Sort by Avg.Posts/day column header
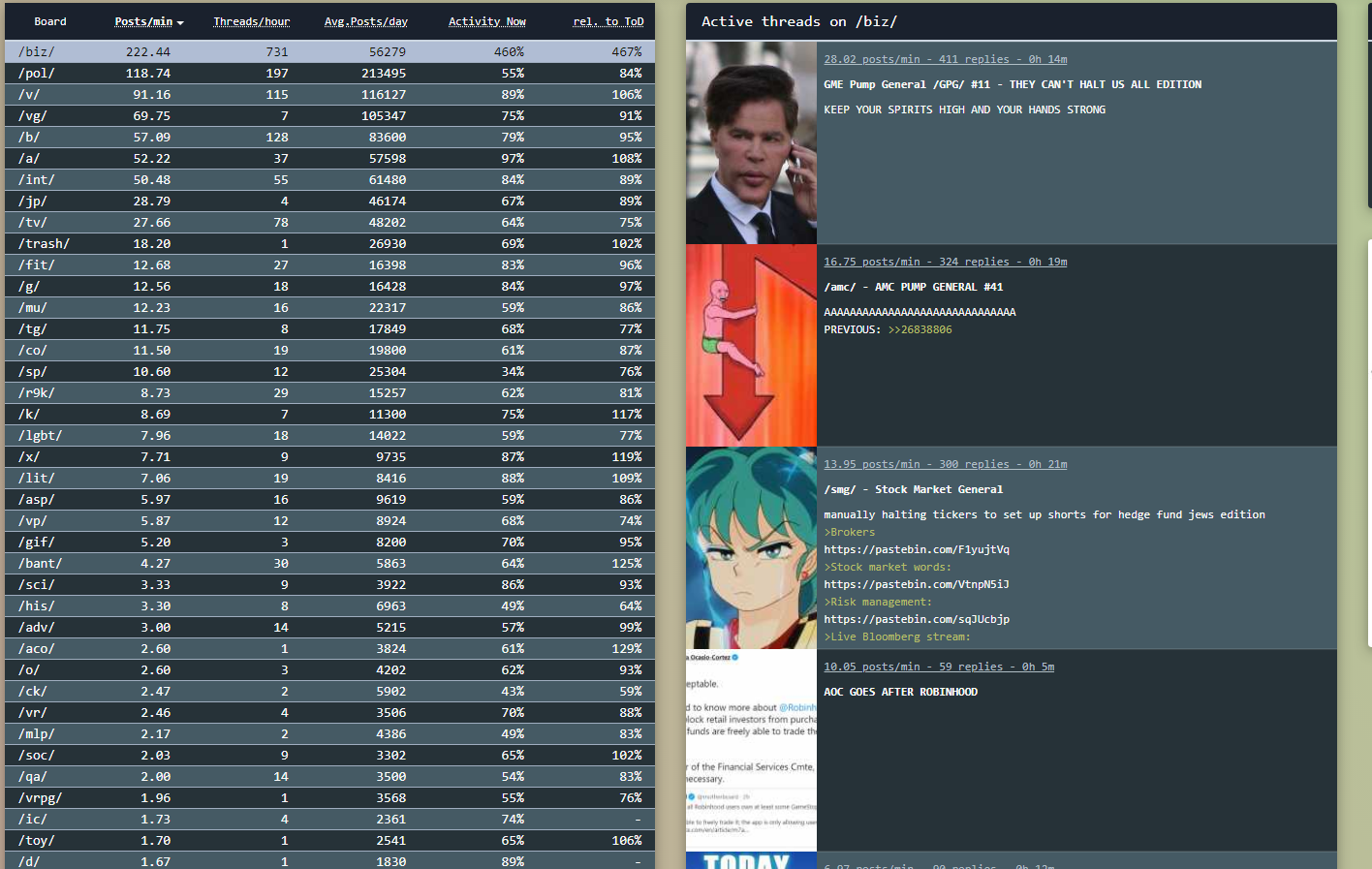The width and height of the screenshot is (1372, 869). (366, 21)
